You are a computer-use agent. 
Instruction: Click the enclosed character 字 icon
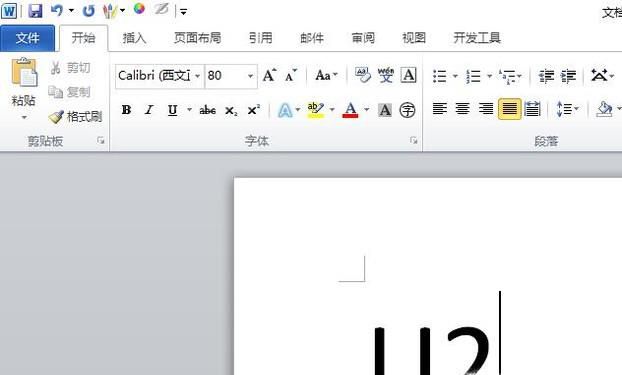[407, 110]
